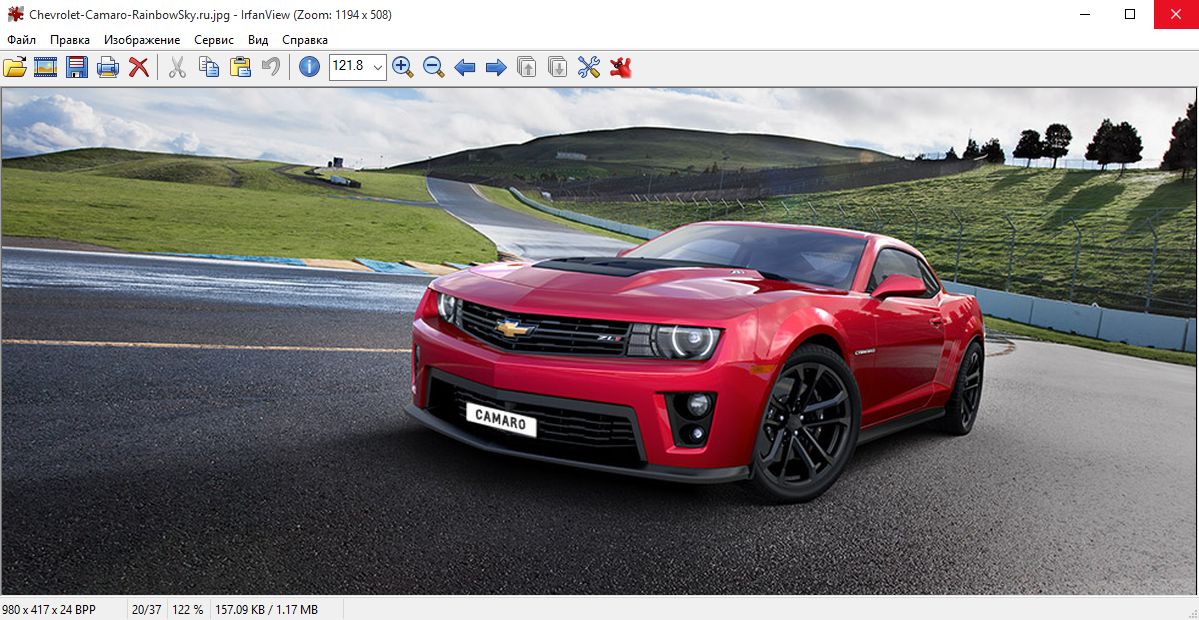This screenshot has height=620, width=1199.
Task: Click the 20/37 image index in status bar
Action: point(145,609)
